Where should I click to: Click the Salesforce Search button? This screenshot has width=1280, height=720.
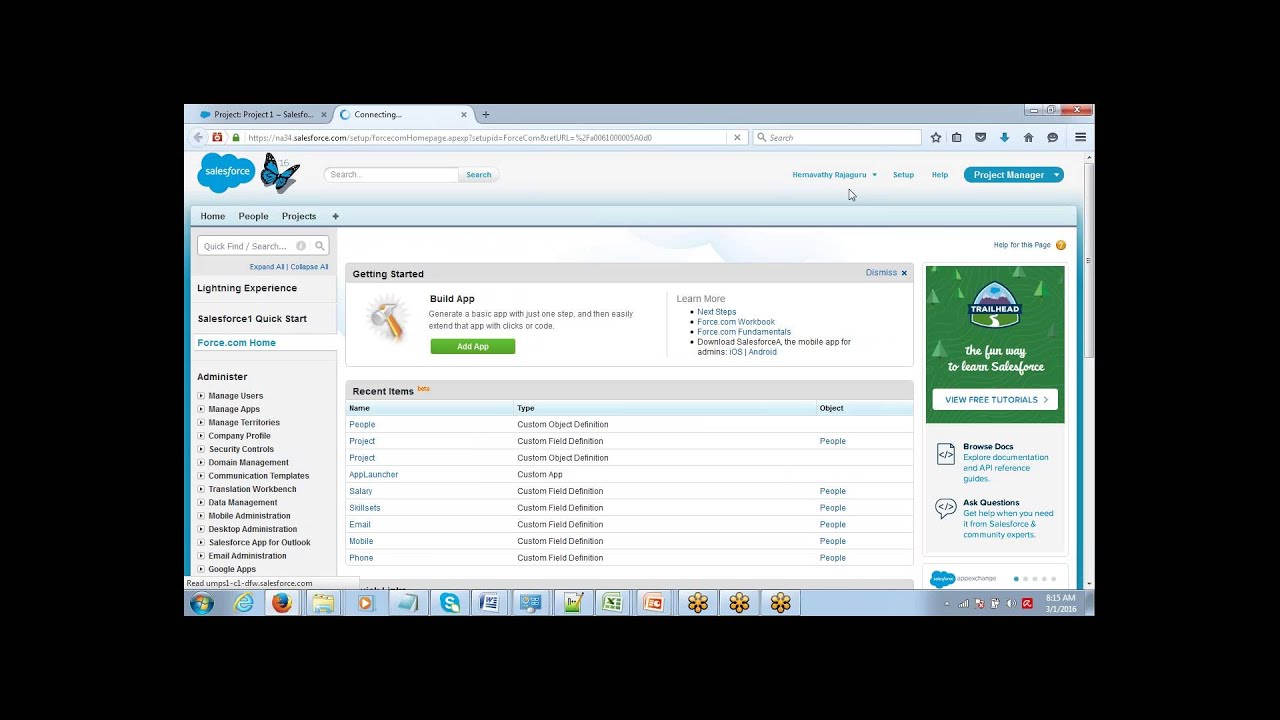479,175
